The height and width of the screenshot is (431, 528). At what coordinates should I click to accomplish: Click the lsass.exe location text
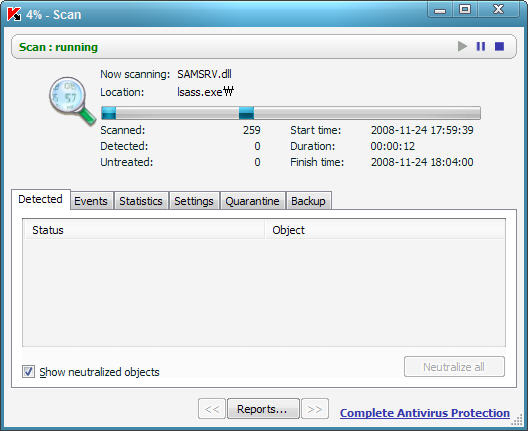[x=205, y=92]
